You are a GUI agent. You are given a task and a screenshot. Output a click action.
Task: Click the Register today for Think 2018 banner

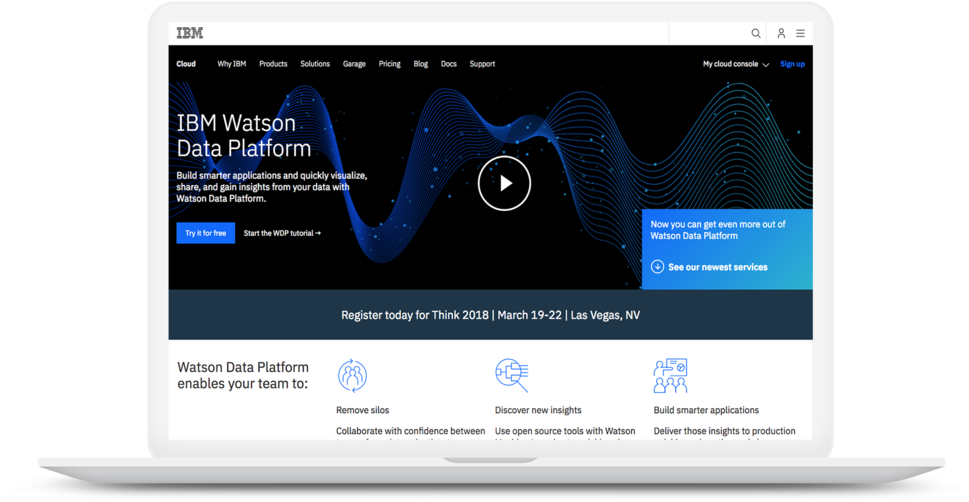(x=491, y=315)
